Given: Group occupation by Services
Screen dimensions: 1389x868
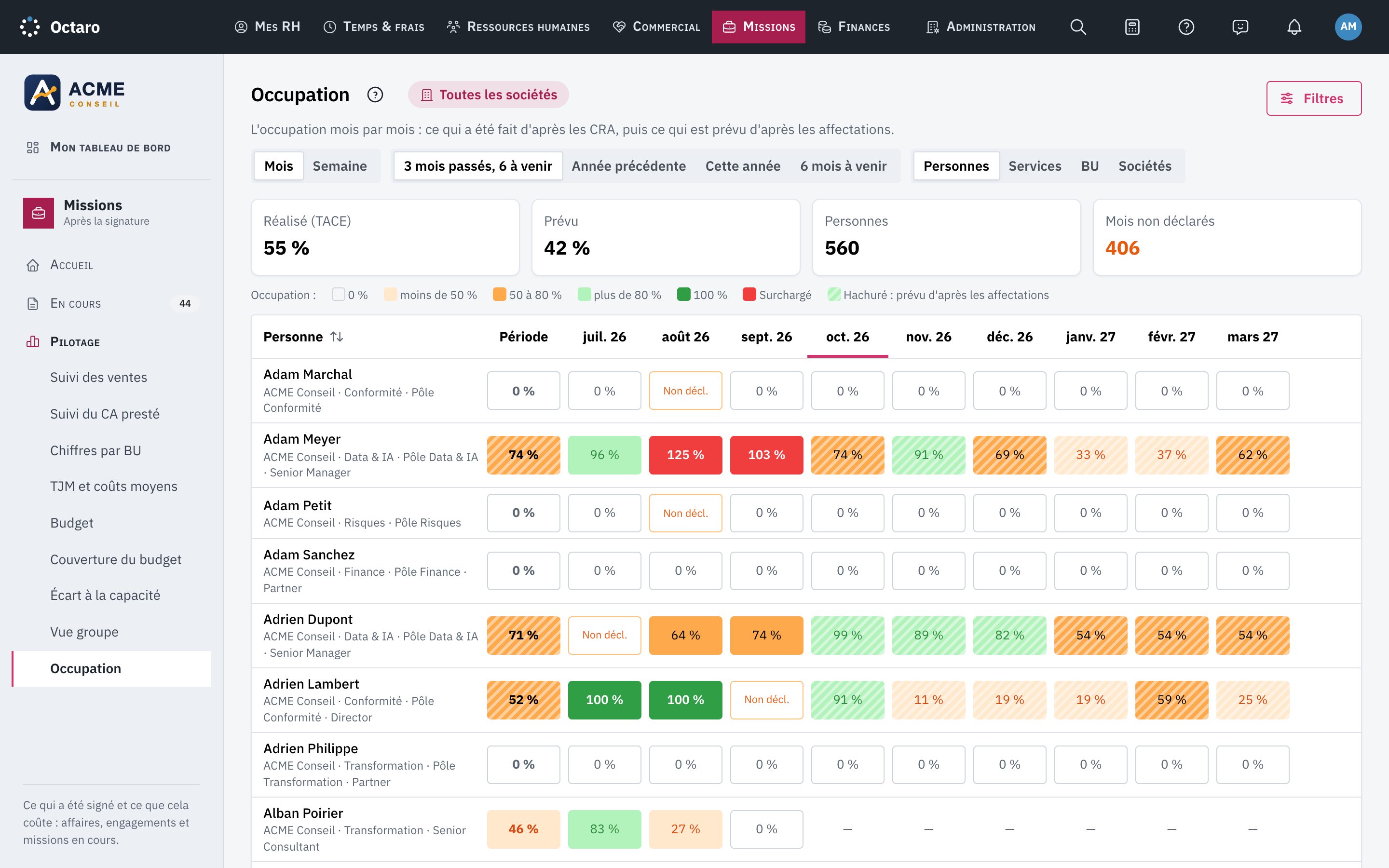Looking at the screenshot, I should point(1035,166).
